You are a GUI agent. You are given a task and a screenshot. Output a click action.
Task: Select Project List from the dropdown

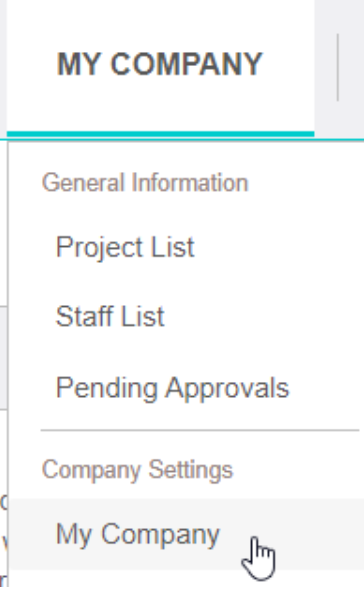pyautogui.click(x=125, y=248)
